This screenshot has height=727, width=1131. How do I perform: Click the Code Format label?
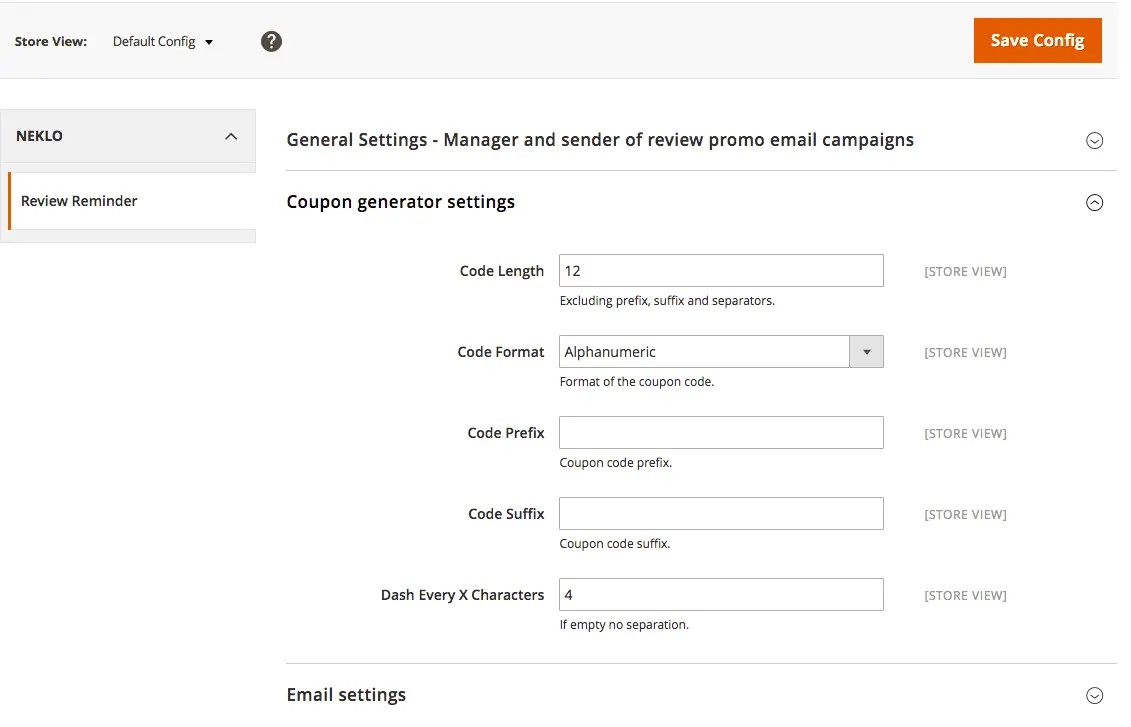click(501, 352)
